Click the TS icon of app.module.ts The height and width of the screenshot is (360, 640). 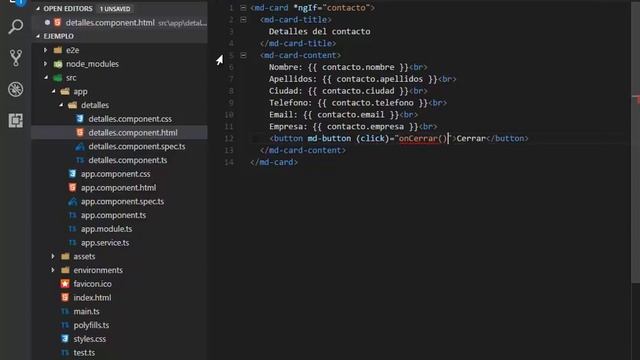coord(72,229)
